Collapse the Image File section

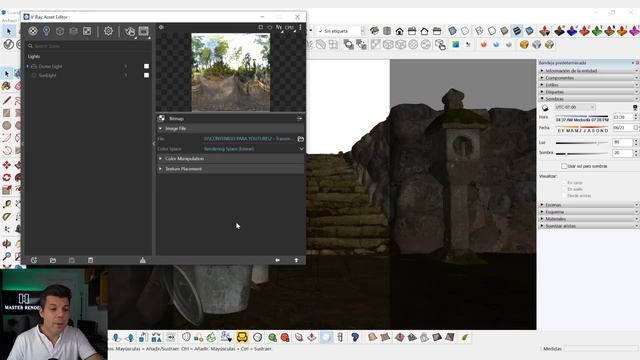[160, 128]
